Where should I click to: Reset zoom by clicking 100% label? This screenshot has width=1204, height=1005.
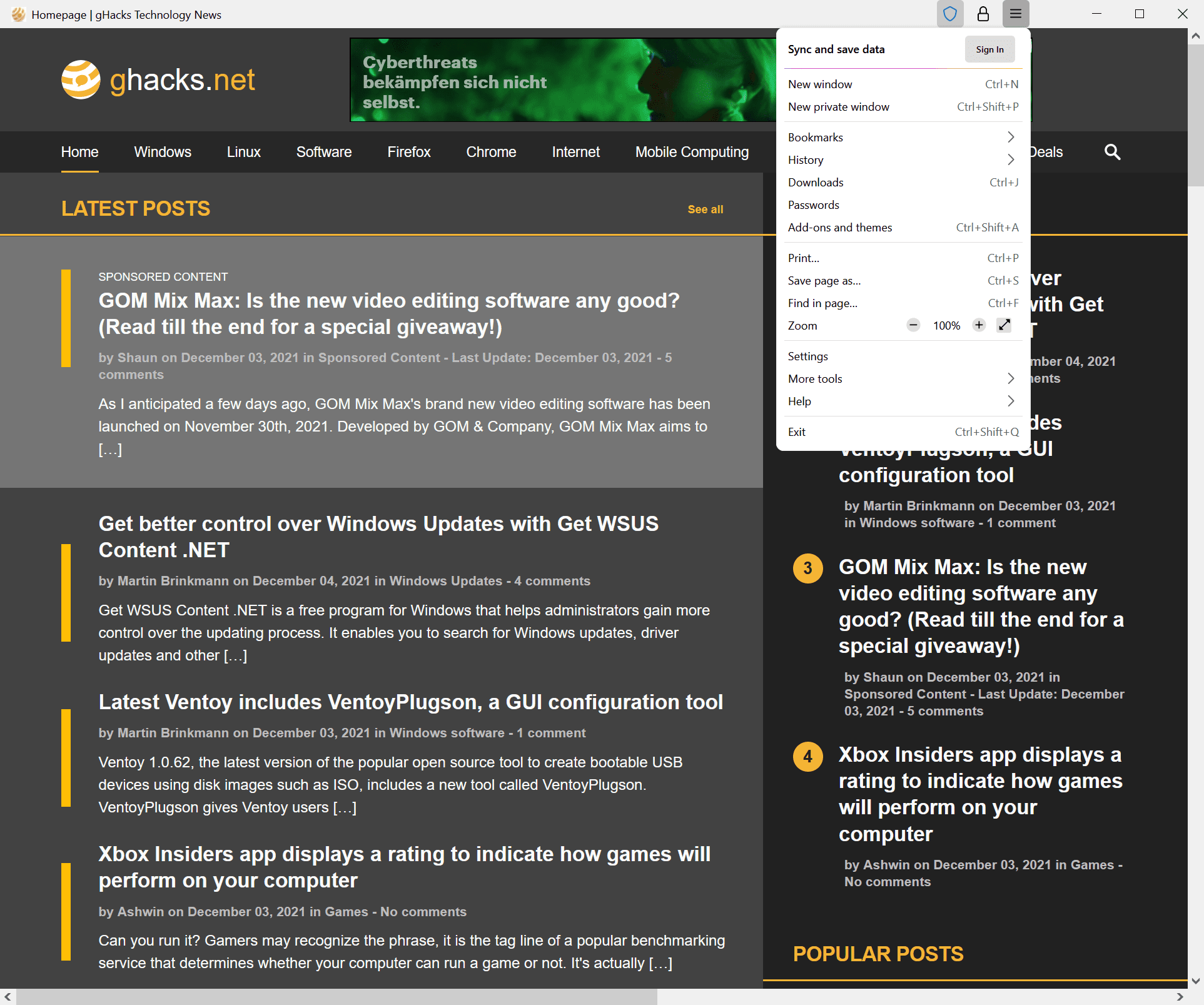946,325
